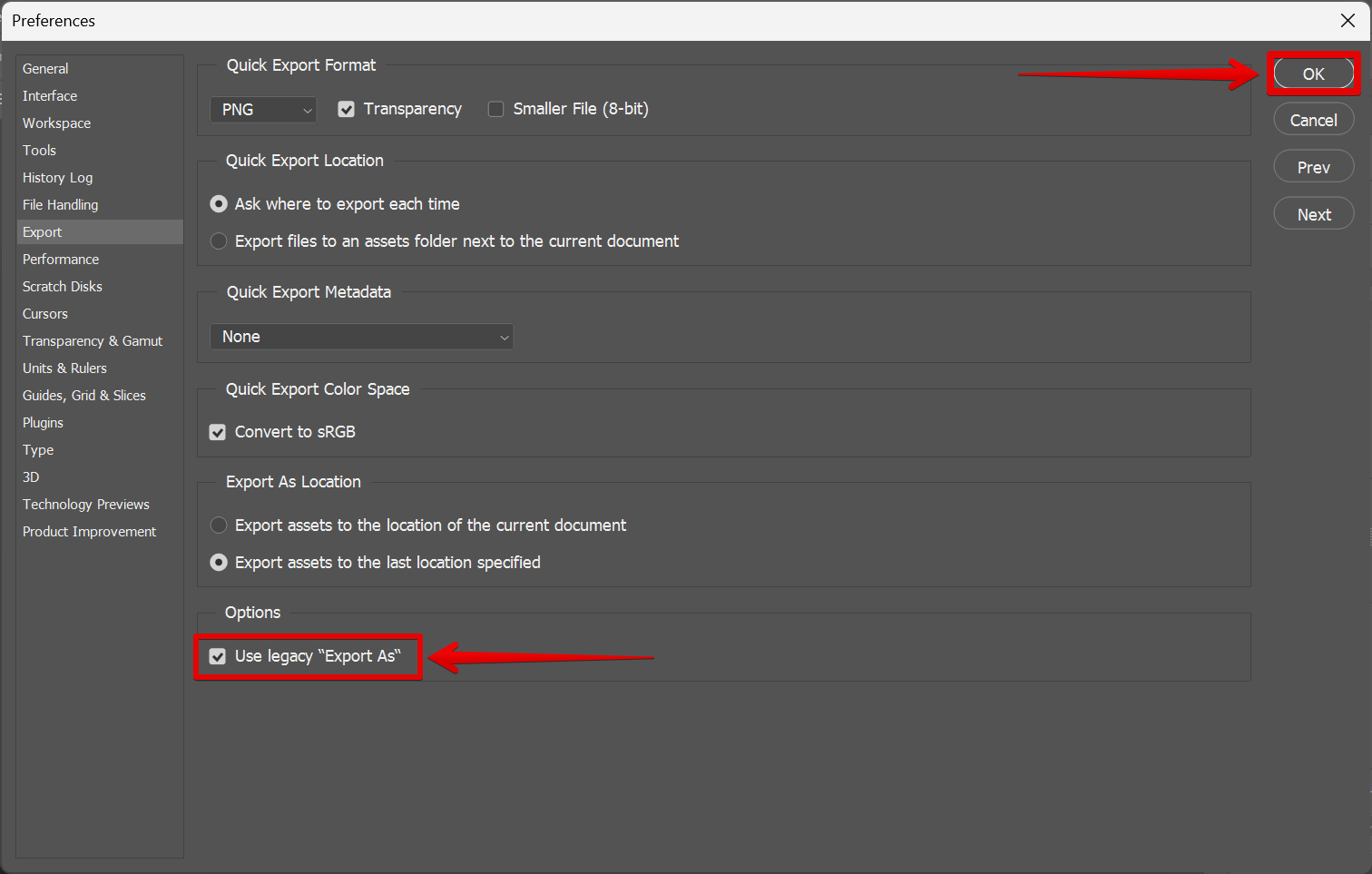Go to previous preferences with Prev
This screenshot has width=1372, height=874.
coord(1313,168)
